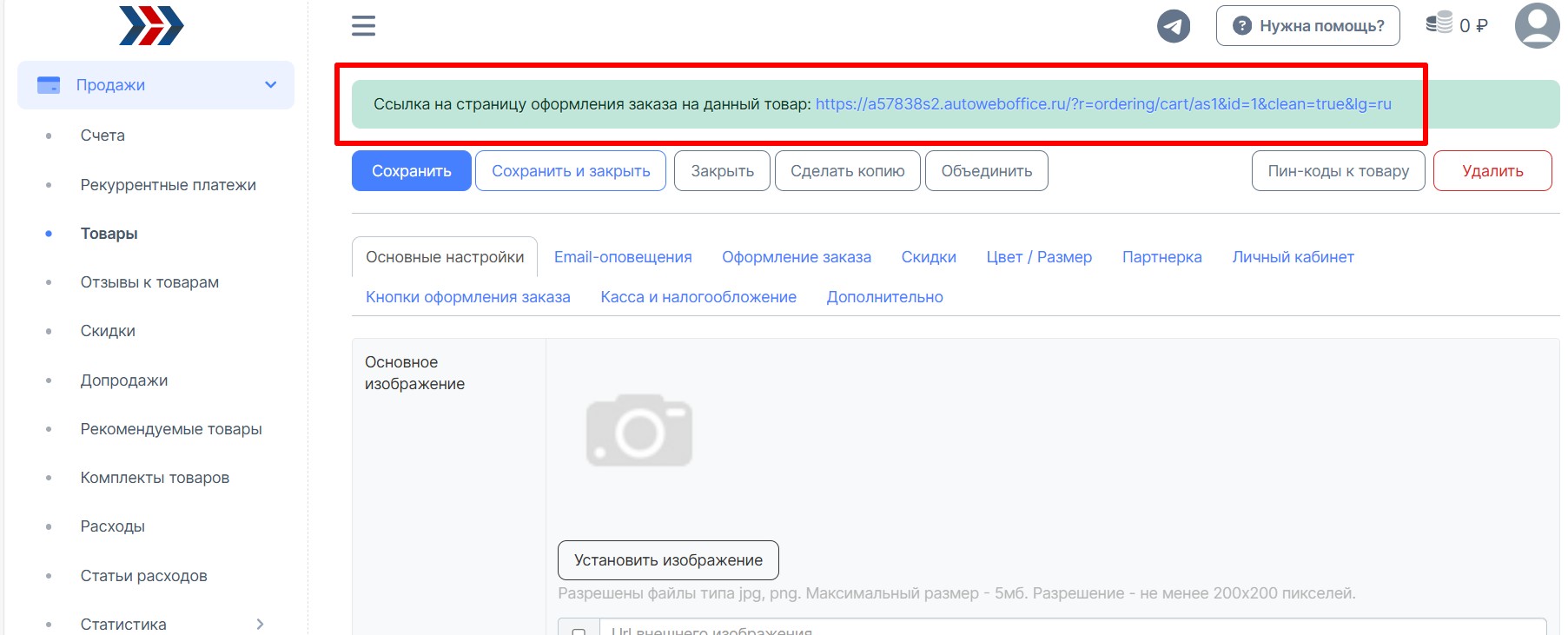The width and height of the screenshot is (1568, 635).
Task: Click the Продажи card icon
Action: (49, 85)
